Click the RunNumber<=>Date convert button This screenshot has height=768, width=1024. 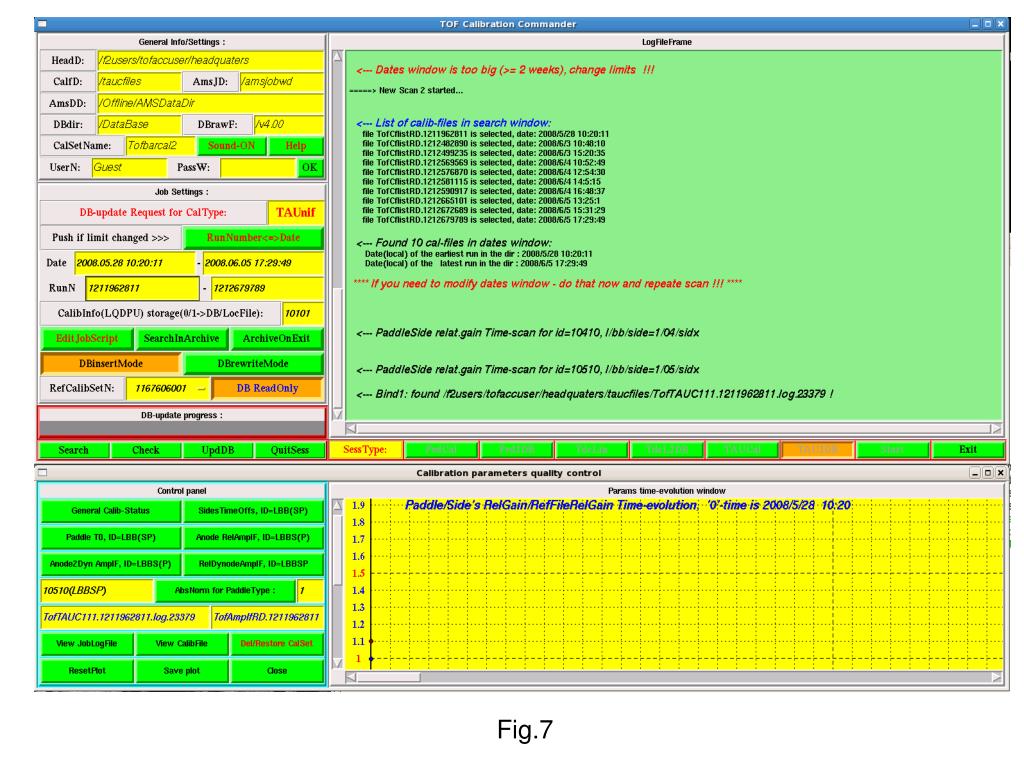tap(254, 239)
